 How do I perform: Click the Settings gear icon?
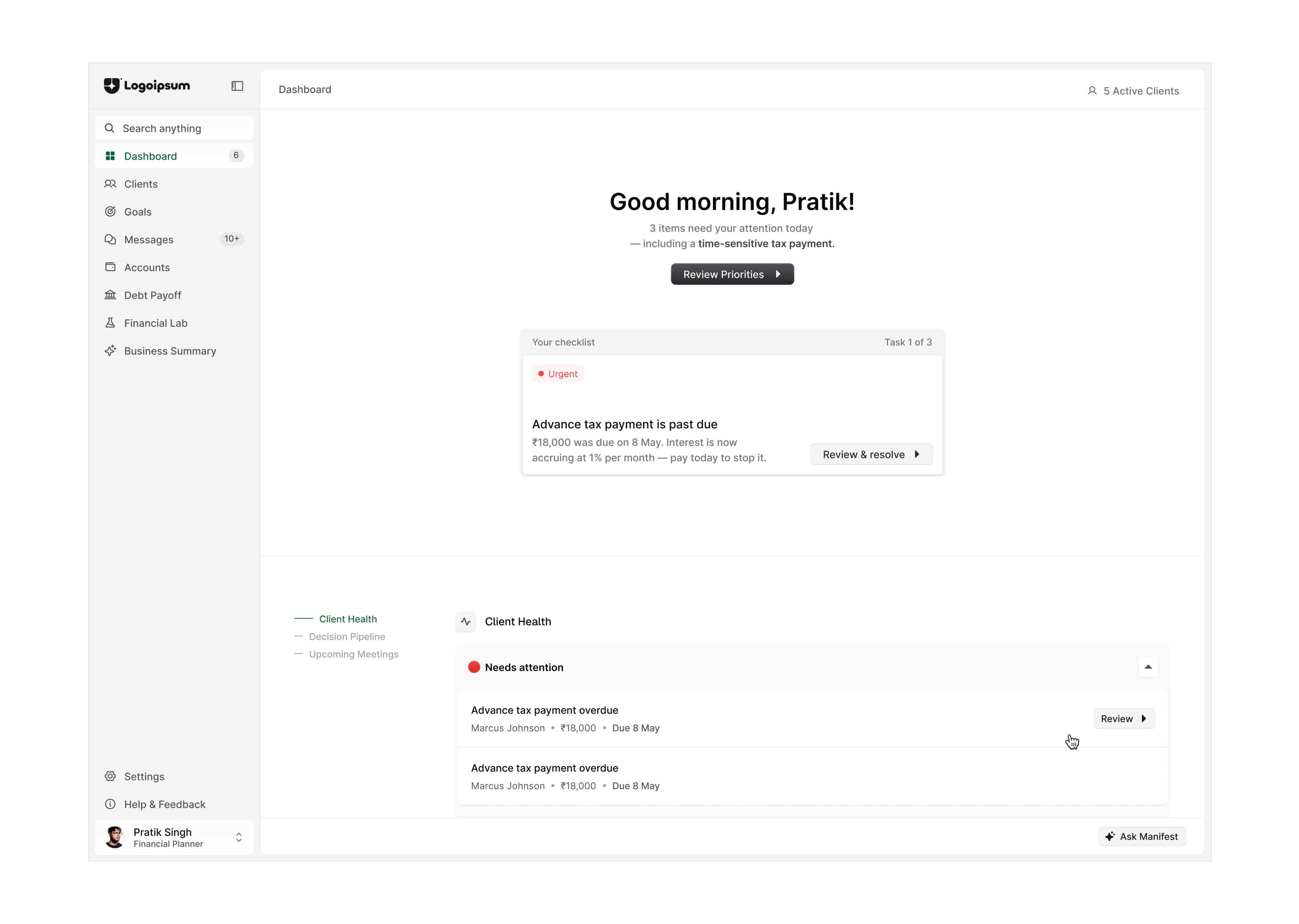click(110, 776)
